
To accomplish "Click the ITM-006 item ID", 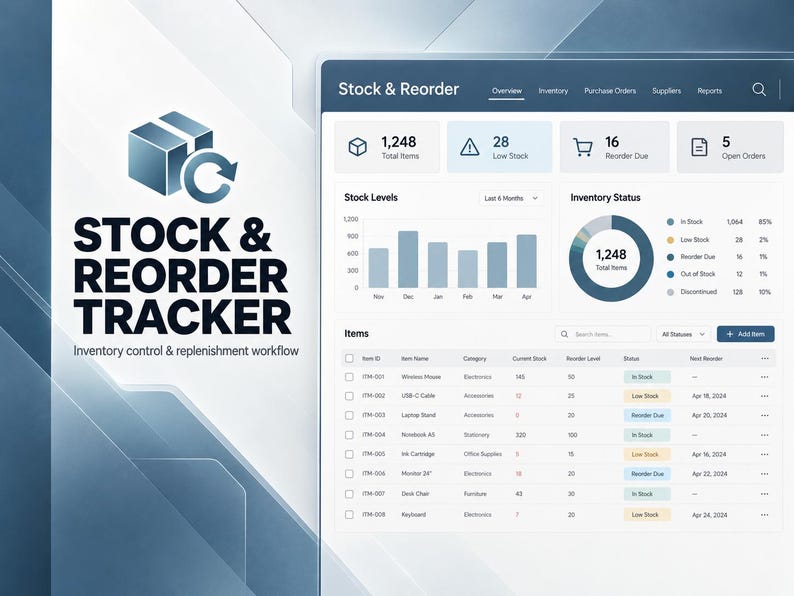I will point(374,473).
